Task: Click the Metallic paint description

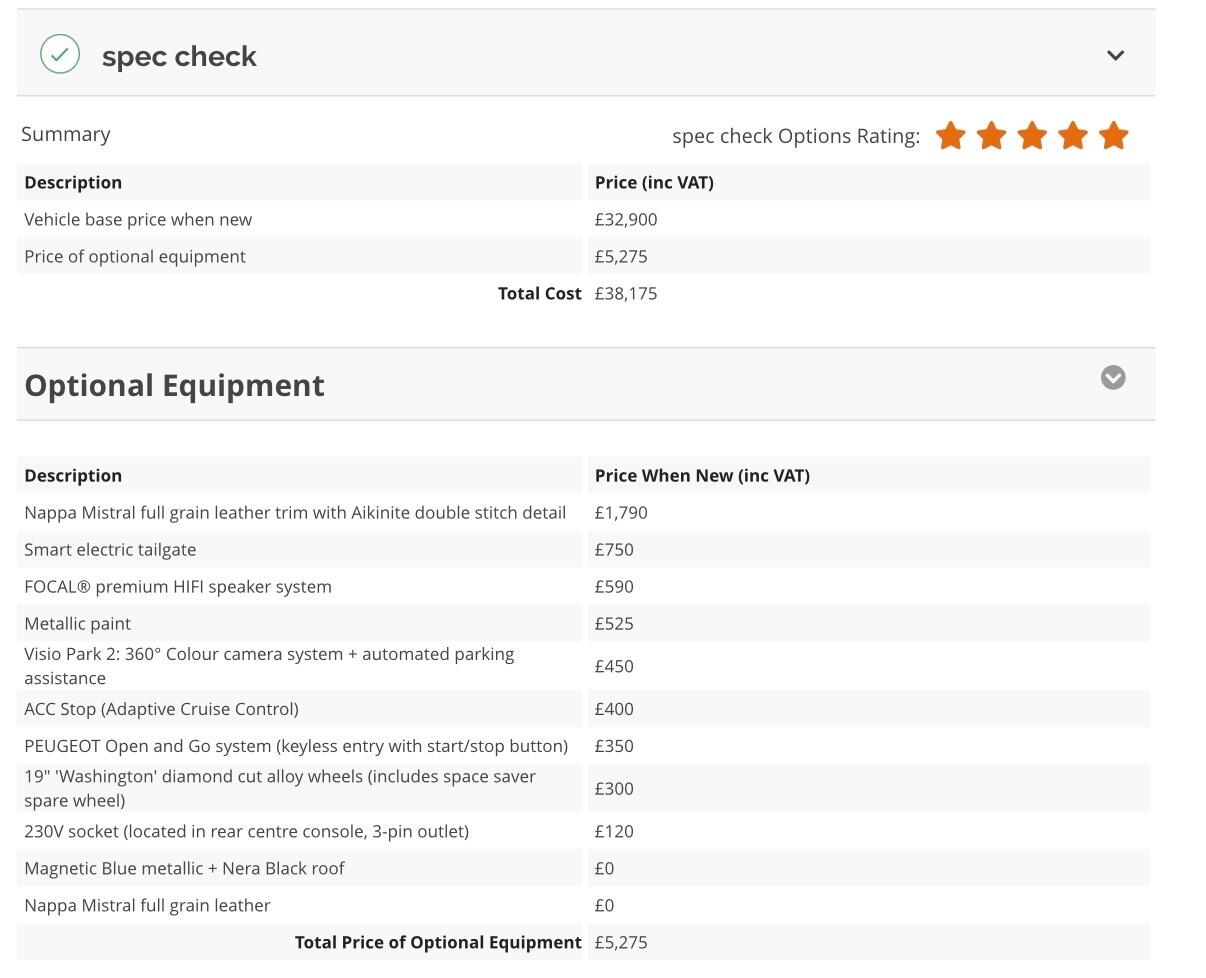Action: pyautogui.click(x=78, y=624)
